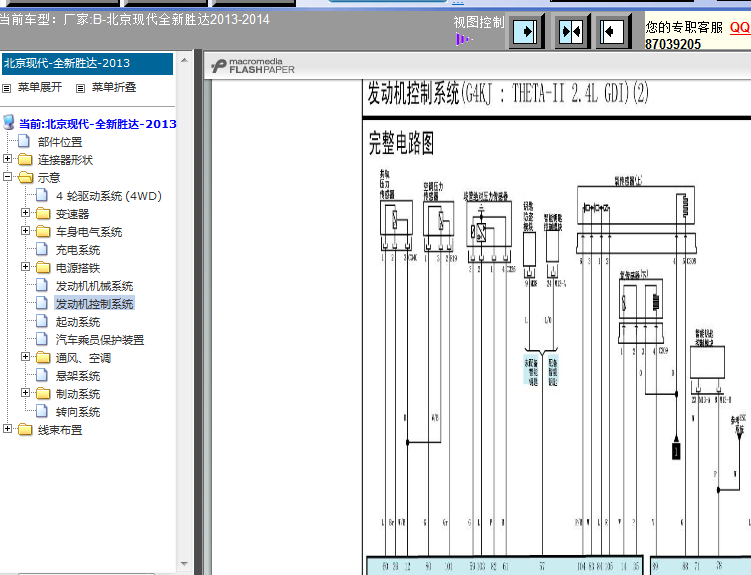Expand the 连接器形状 tree node

[x=7, y=158]
